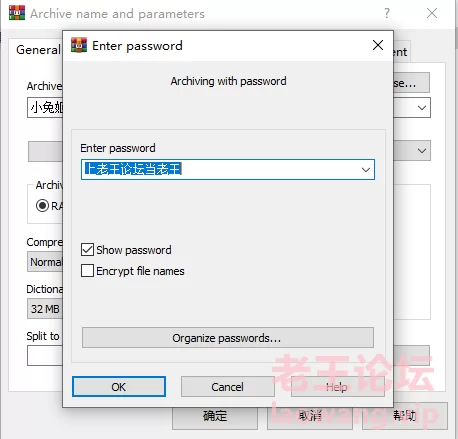Close the Archive name and parameters window
The width and height of the screenshot is (458, 439).
click(432, 13)
